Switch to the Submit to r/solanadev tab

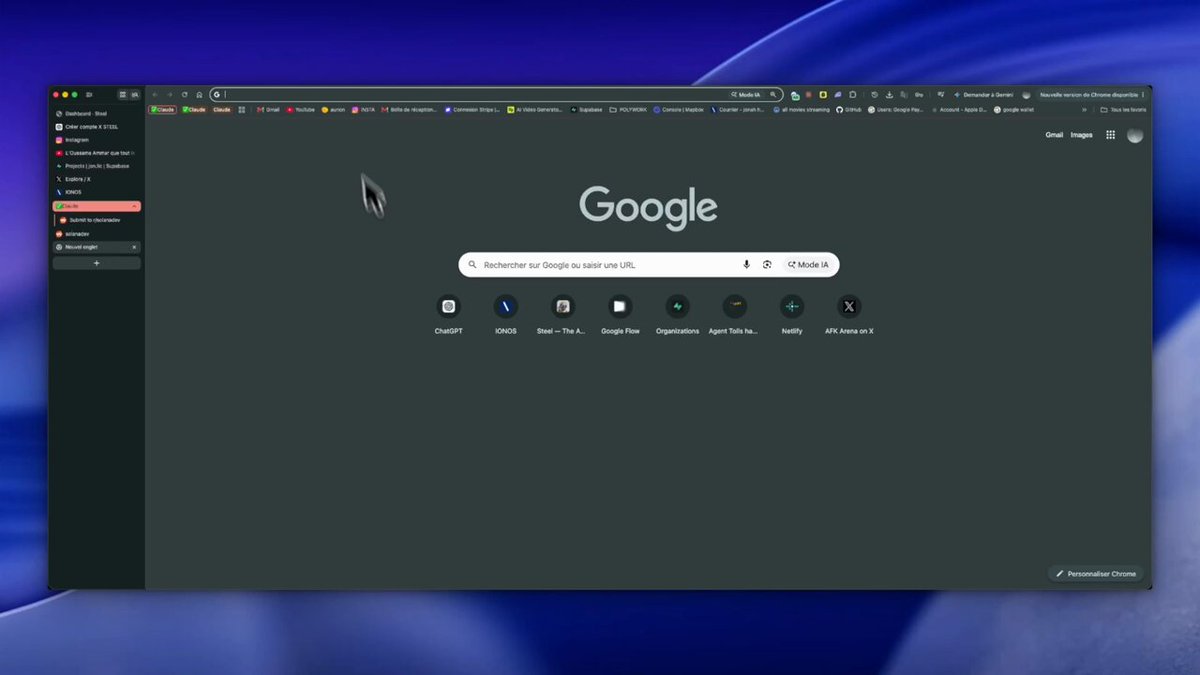[99, 220]
